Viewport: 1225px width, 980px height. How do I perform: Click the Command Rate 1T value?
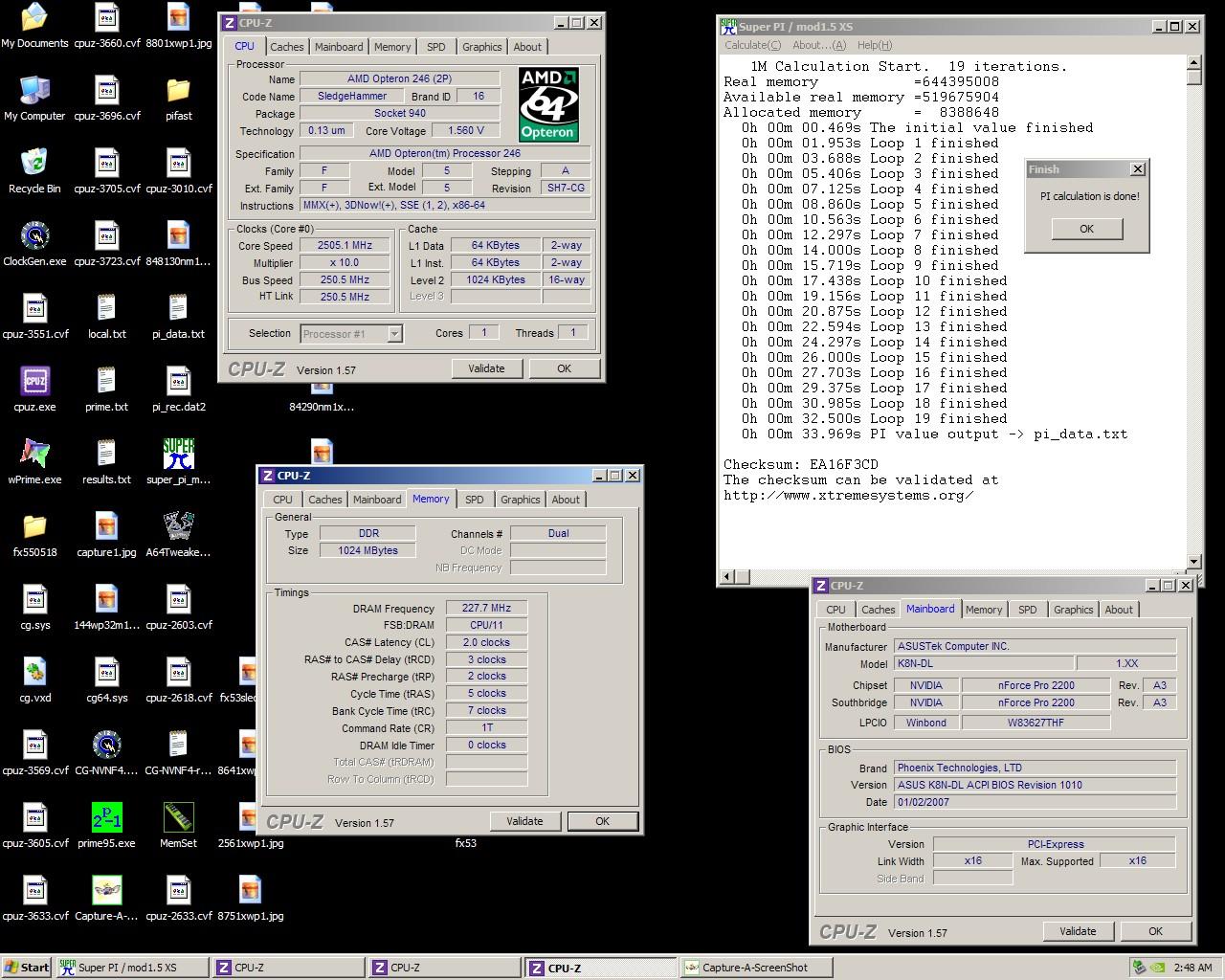click(x=486, y=728)
